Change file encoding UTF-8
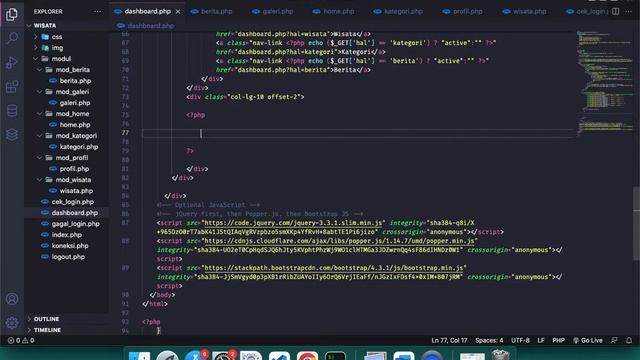This screenshot has width=640, height=360. pos(520,340)
